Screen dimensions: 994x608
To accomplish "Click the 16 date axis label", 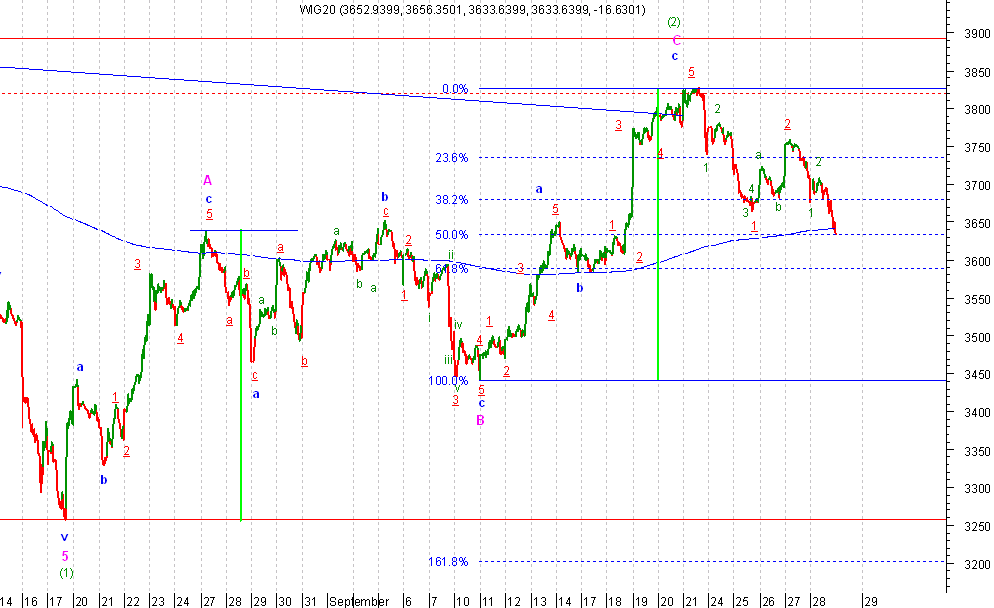I will click(30, 601).
